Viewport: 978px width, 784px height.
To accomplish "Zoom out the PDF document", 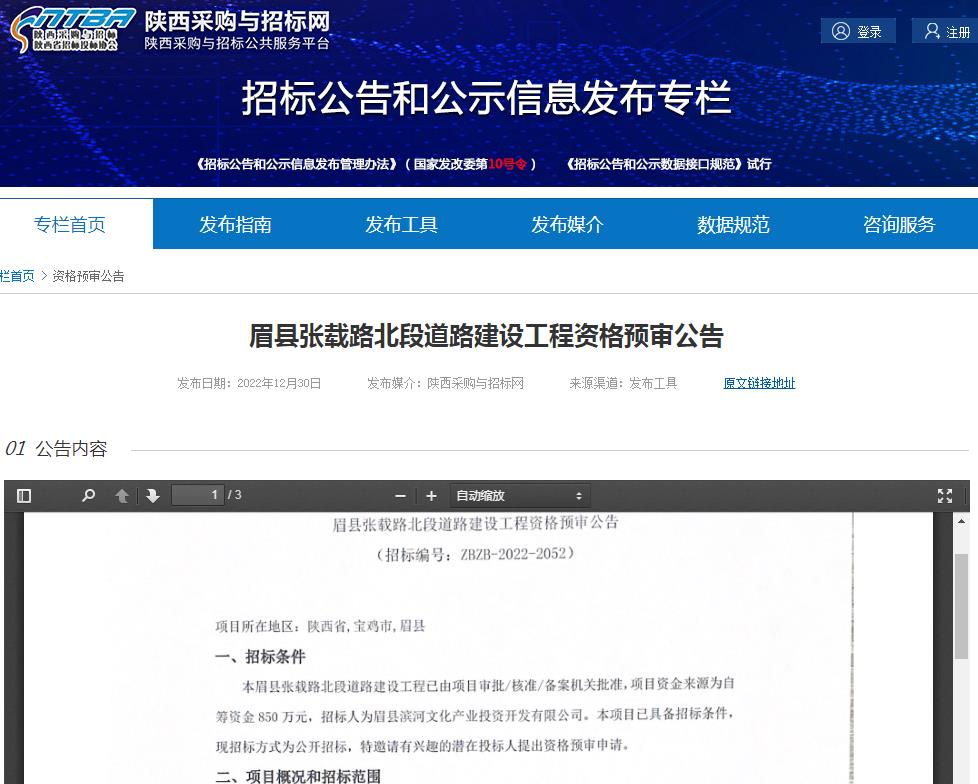I will coord(400,496).
